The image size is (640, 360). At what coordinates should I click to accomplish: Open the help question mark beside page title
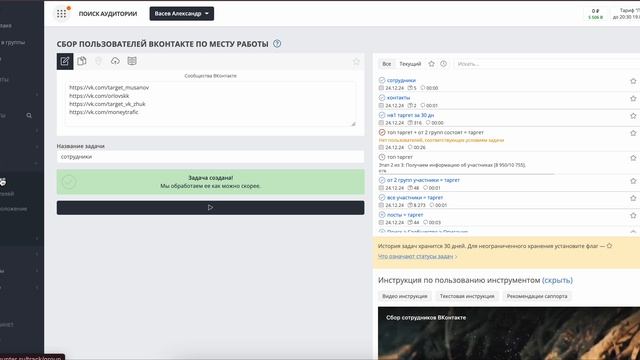point(277,44)
